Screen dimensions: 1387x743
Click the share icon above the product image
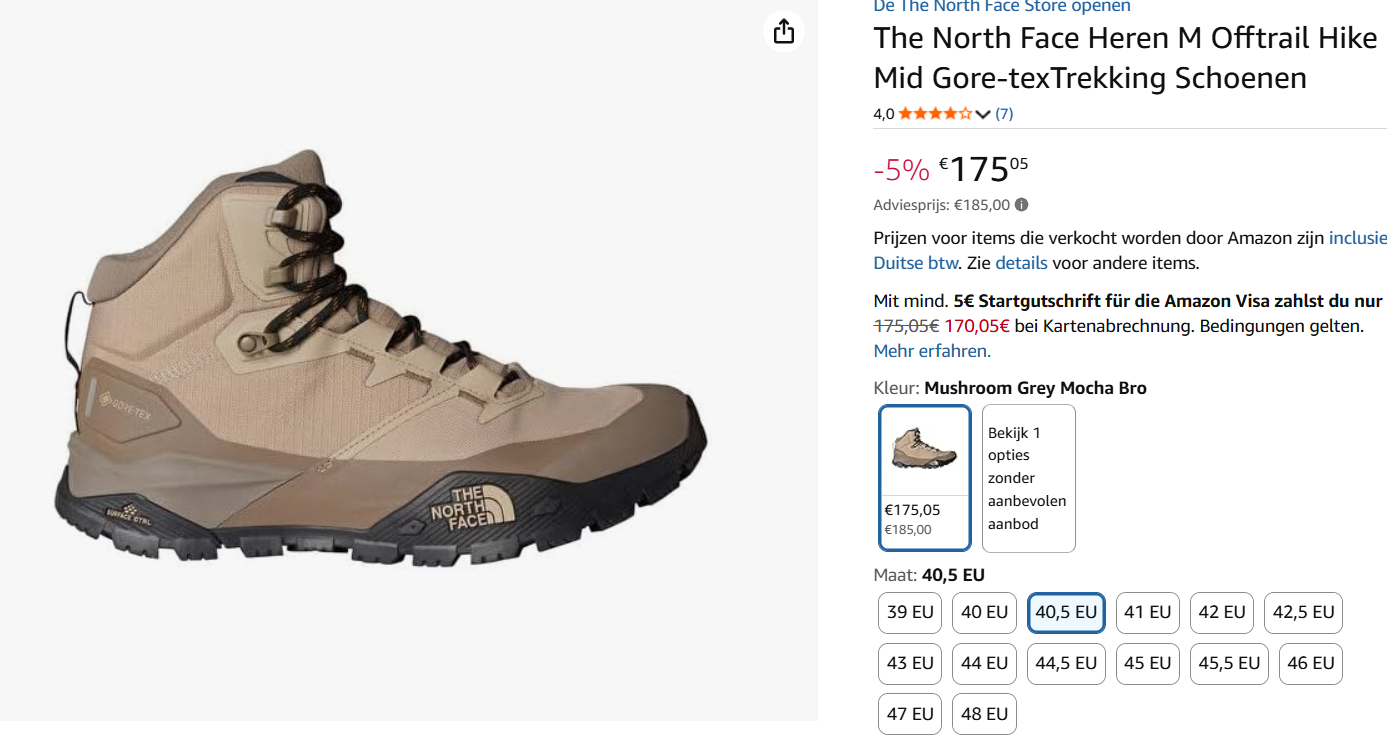[784, 31]
